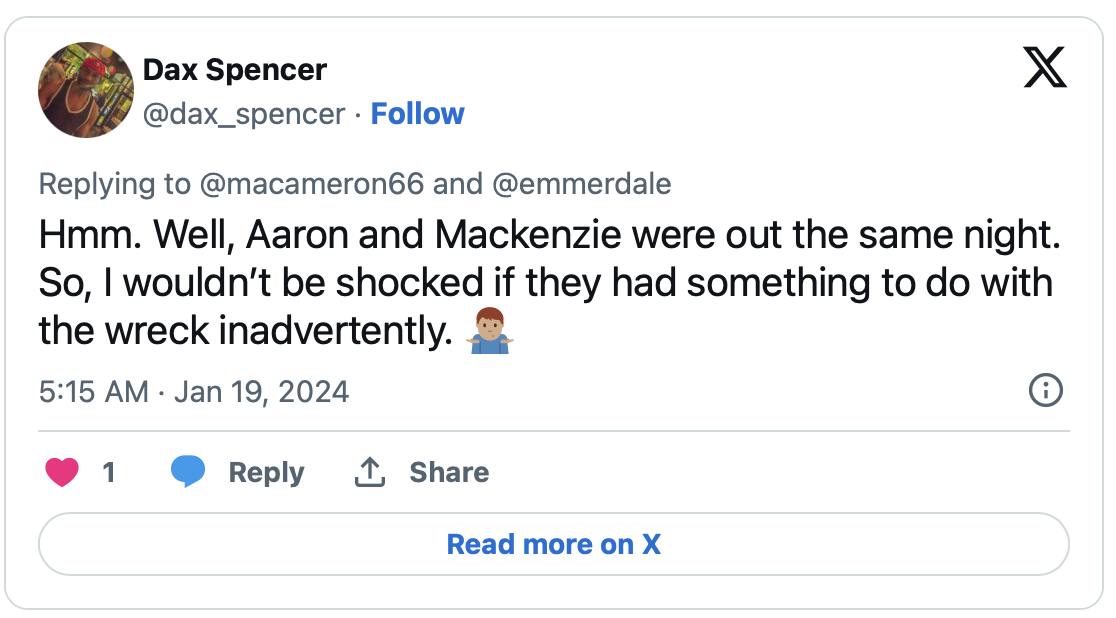Image resolution: width=1116 pixels, height=618 pixels.
Task: Open Dax Spencer's profile picture
Action: (x=86, y=90)
